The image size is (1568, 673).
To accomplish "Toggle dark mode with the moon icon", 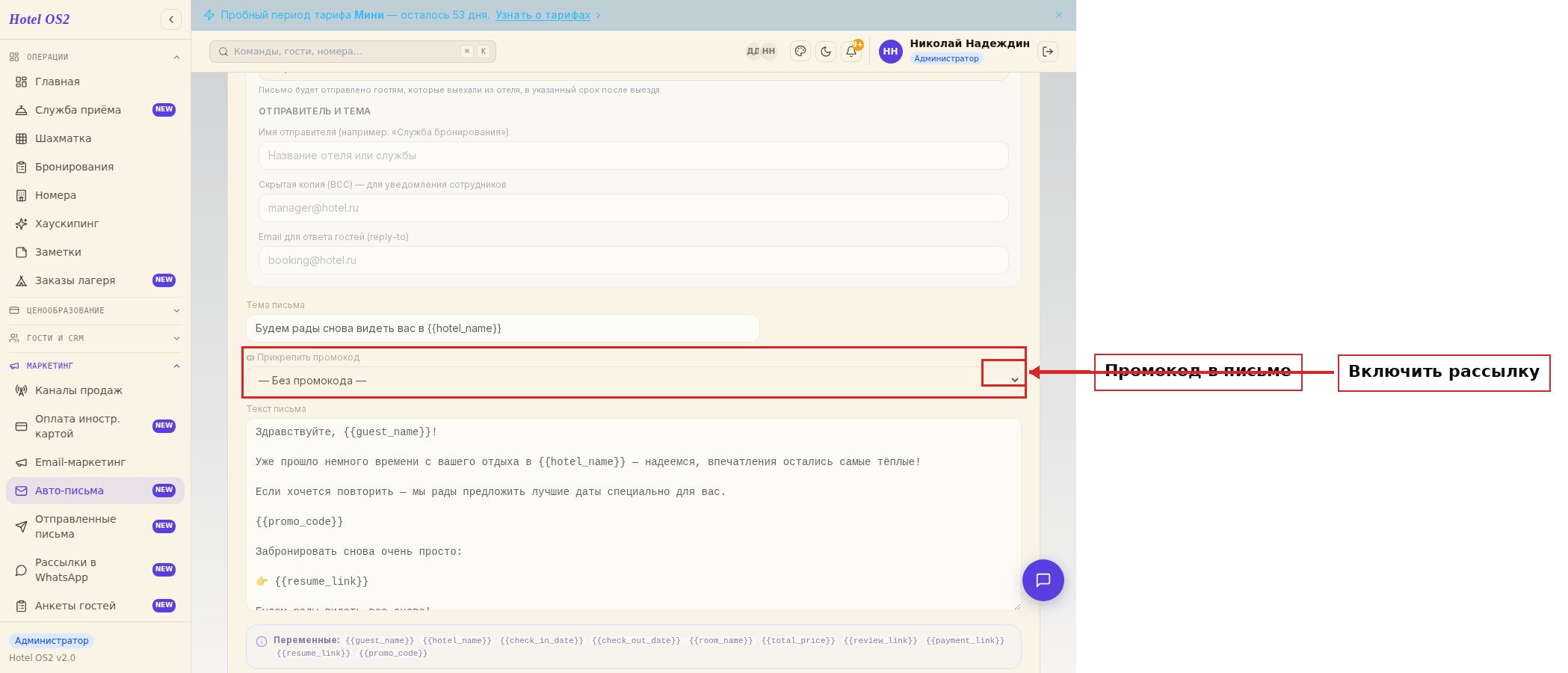I will click(x=826, y=52).
